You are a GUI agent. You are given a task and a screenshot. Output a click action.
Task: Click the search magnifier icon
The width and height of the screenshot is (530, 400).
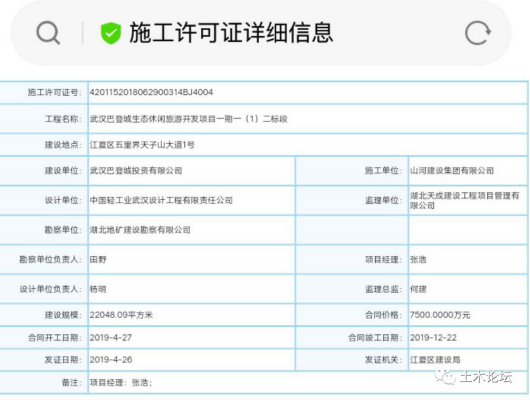tap(48, 33)
